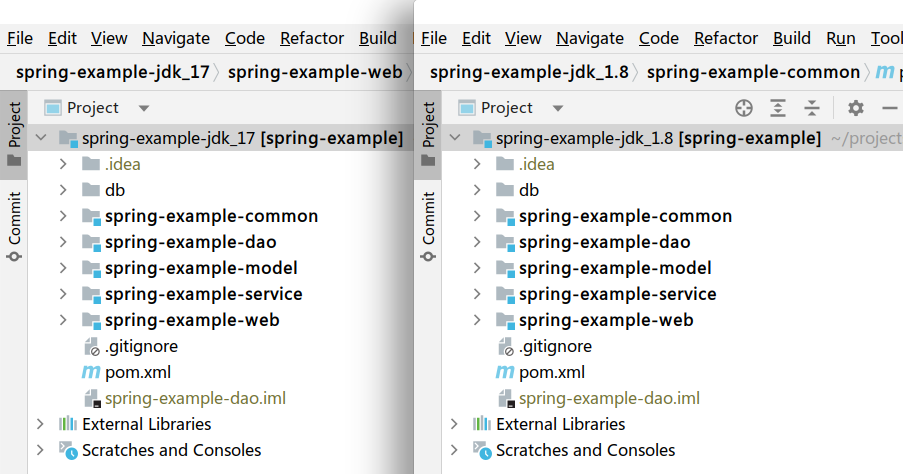This screenshot has height=474, width=903.
Task: Toggle Project tool window tab in right window
Action: pos(428,134)
